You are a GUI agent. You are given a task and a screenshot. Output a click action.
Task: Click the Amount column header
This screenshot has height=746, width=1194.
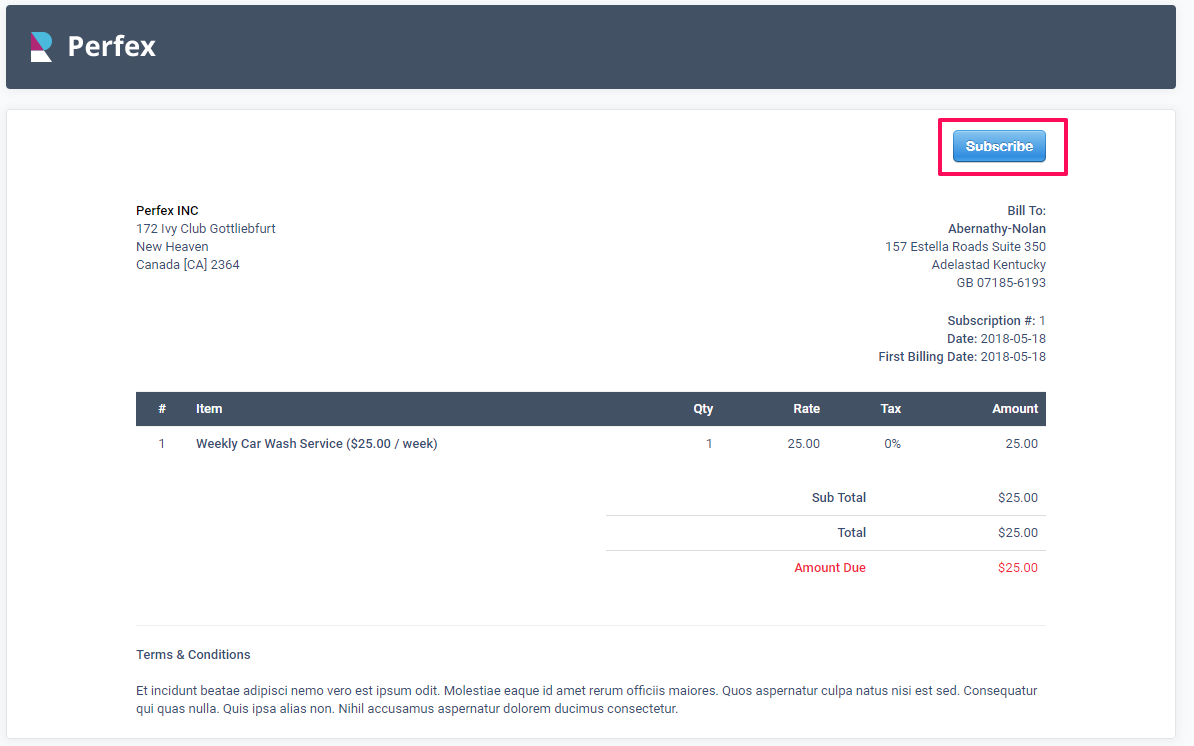(1014, 409)
